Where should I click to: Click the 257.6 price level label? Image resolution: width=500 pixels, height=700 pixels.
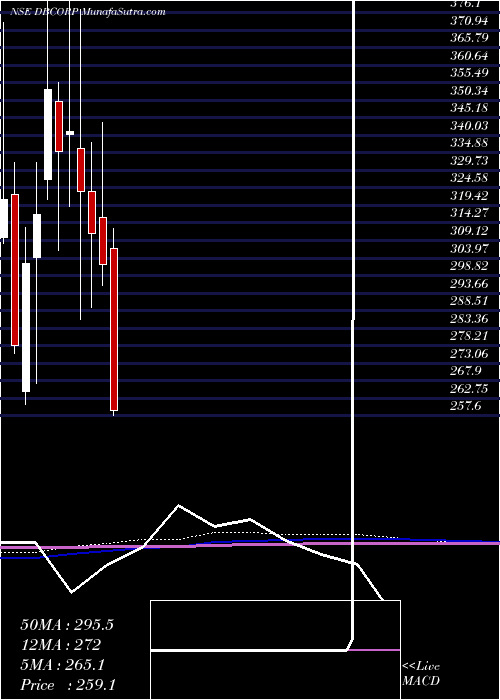466,406
